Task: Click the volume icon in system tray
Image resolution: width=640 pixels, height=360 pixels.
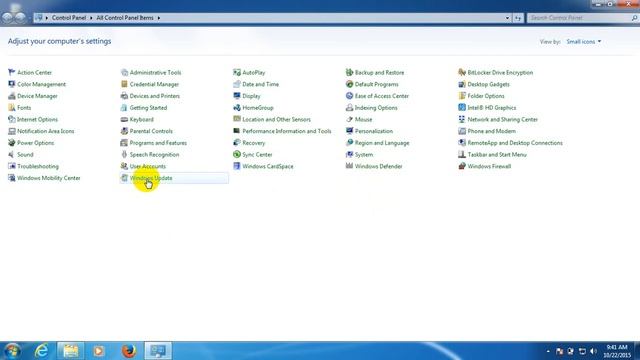Action: (x=594, y=351)
